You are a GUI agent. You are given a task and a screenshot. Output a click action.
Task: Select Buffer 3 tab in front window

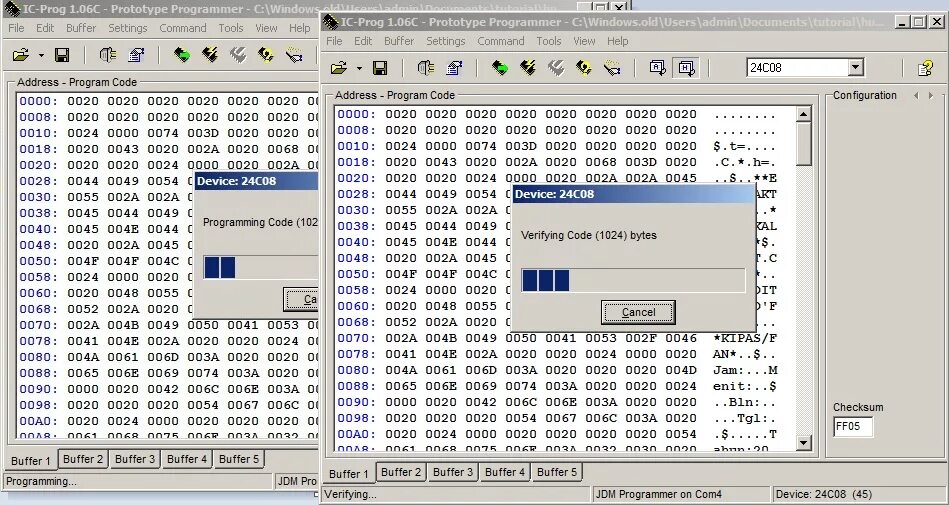pos(453,472)
